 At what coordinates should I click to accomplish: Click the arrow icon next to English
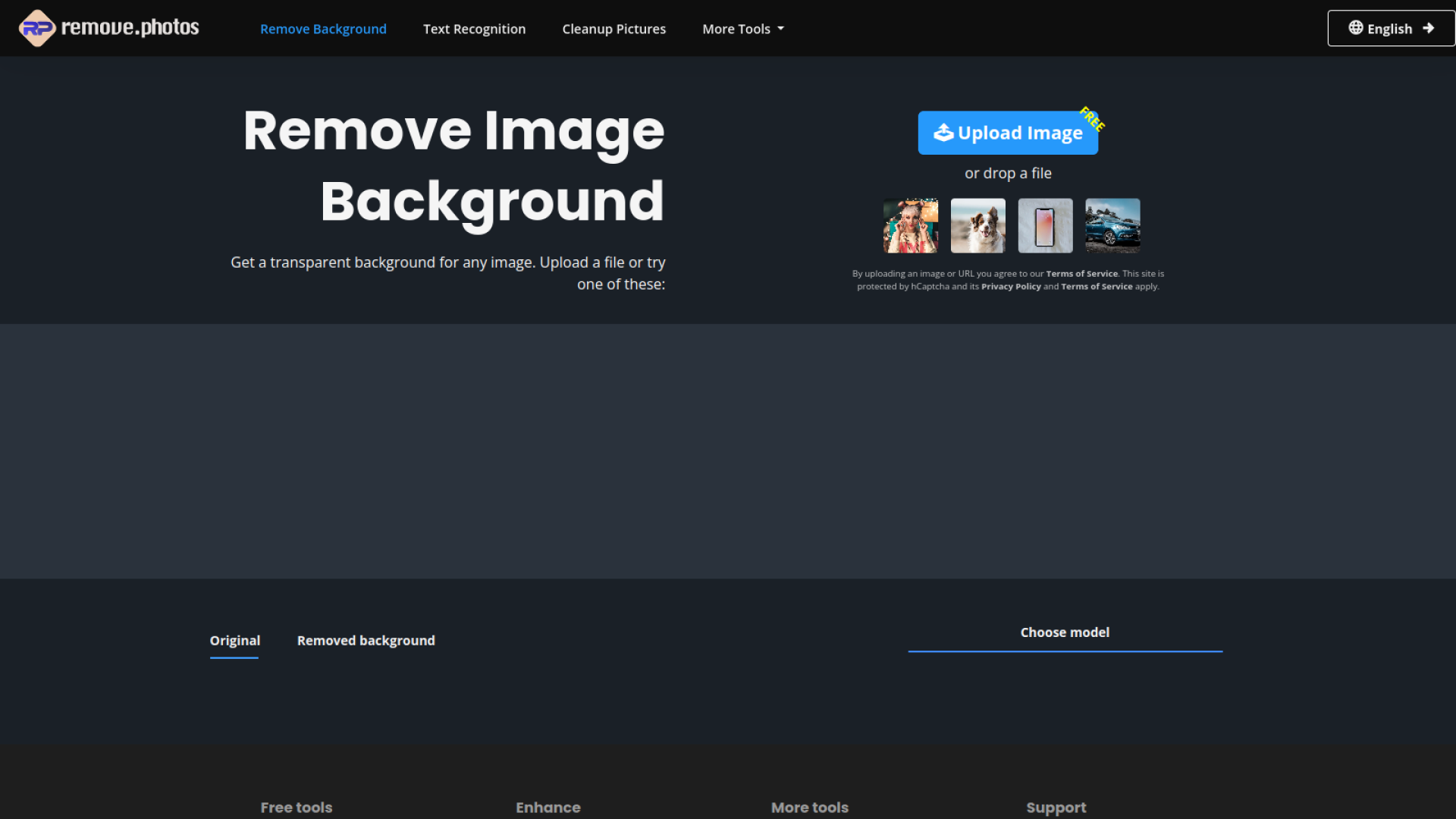[x=1429, y=27]
